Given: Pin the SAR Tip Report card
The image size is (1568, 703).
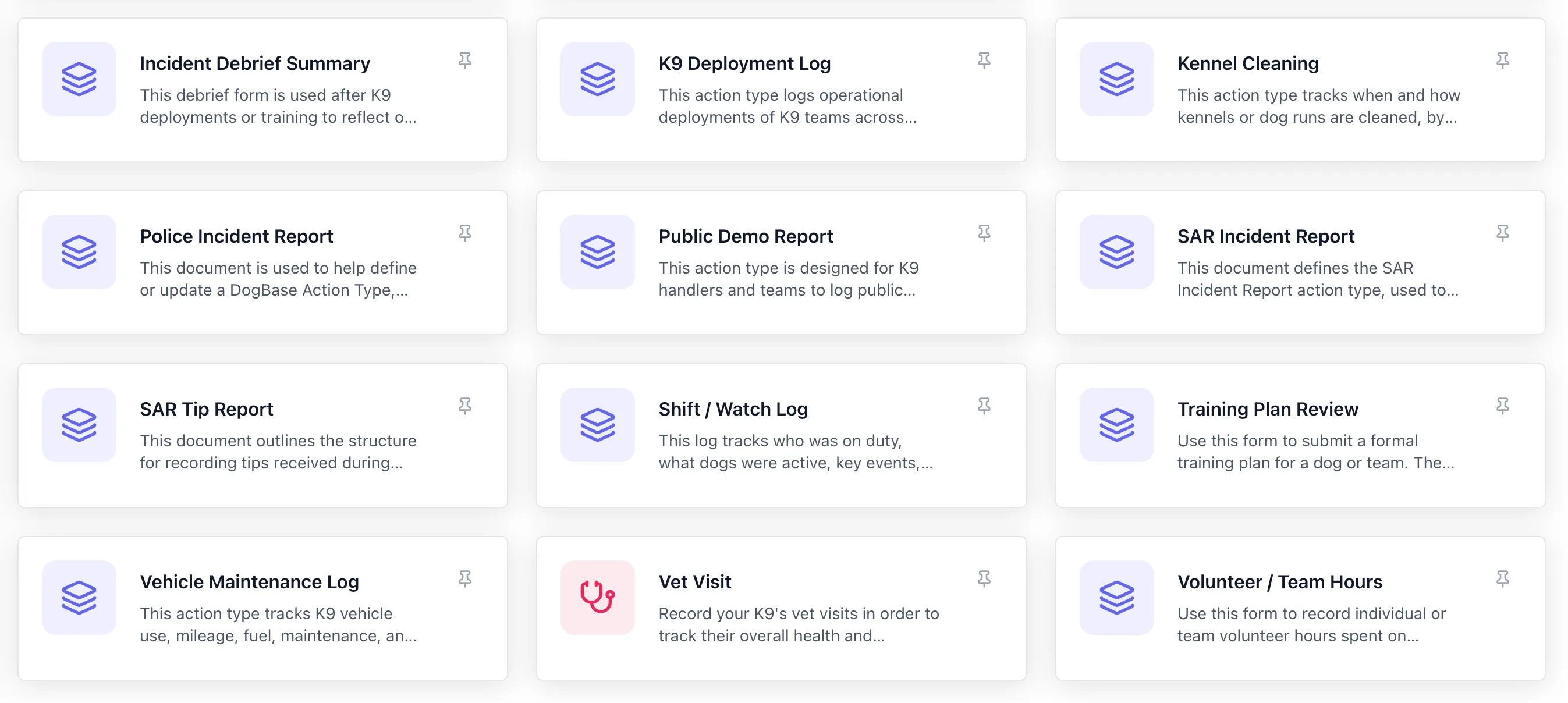Looking at the screenshot, I should (465, 406).
